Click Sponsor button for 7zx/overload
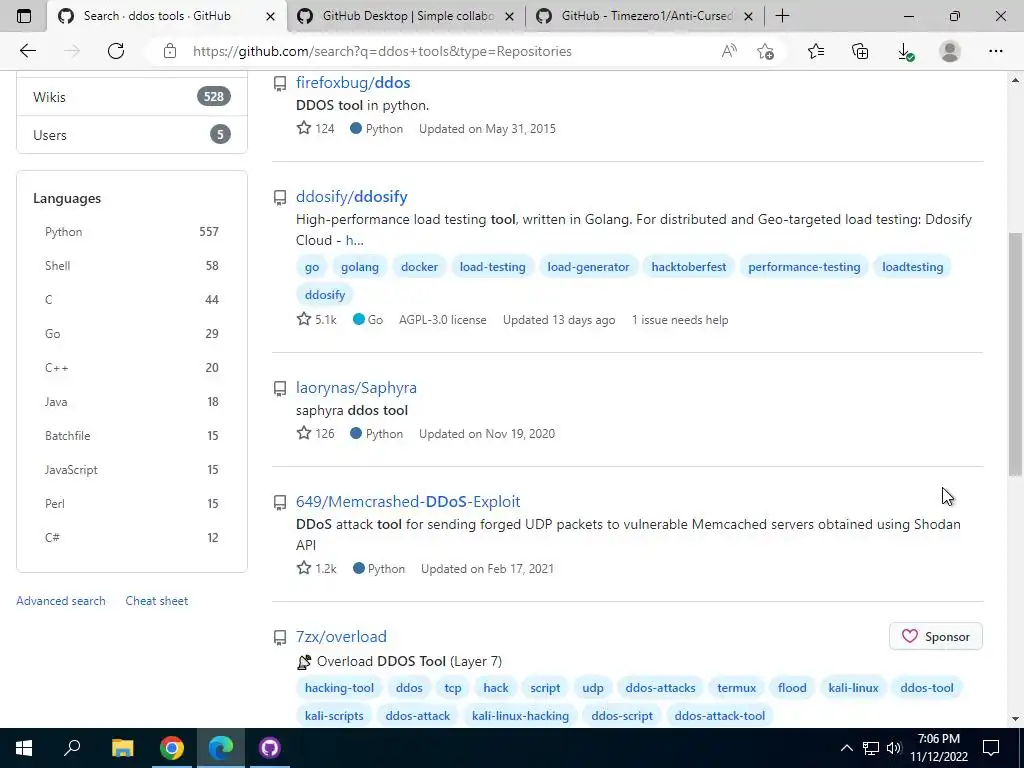 tap(935, 637)
